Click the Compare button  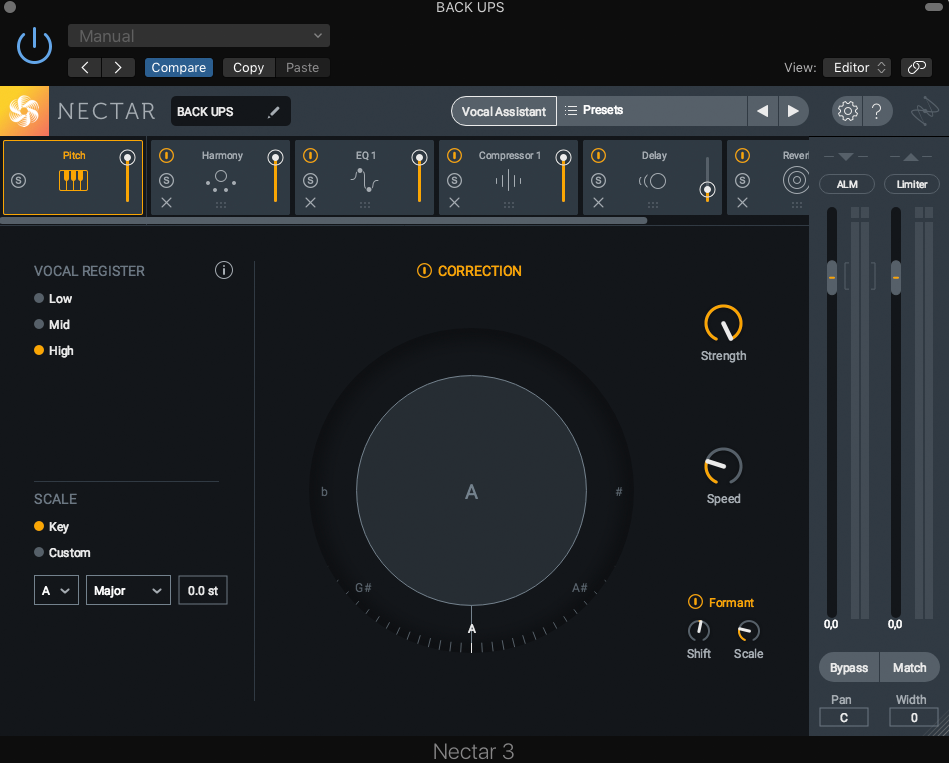point(179,67)
